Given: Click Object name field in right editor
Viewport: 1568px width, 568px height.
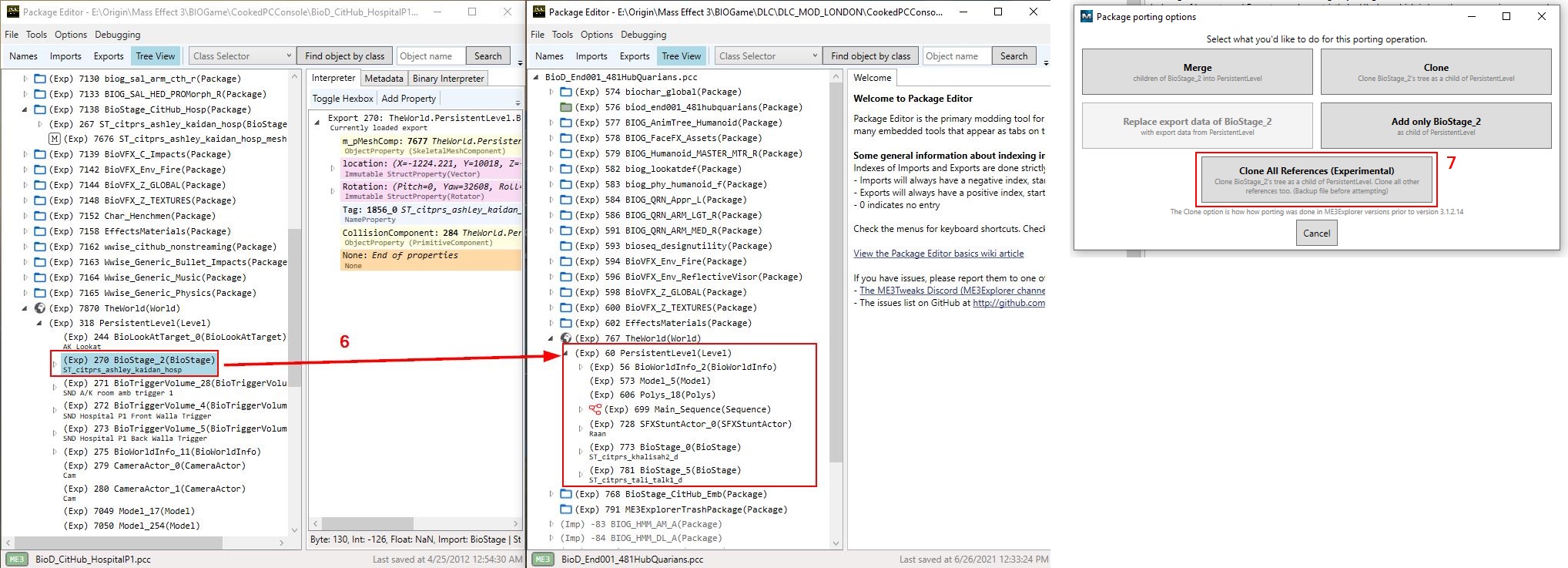Looking at the screenshot, I should point(957,55).
